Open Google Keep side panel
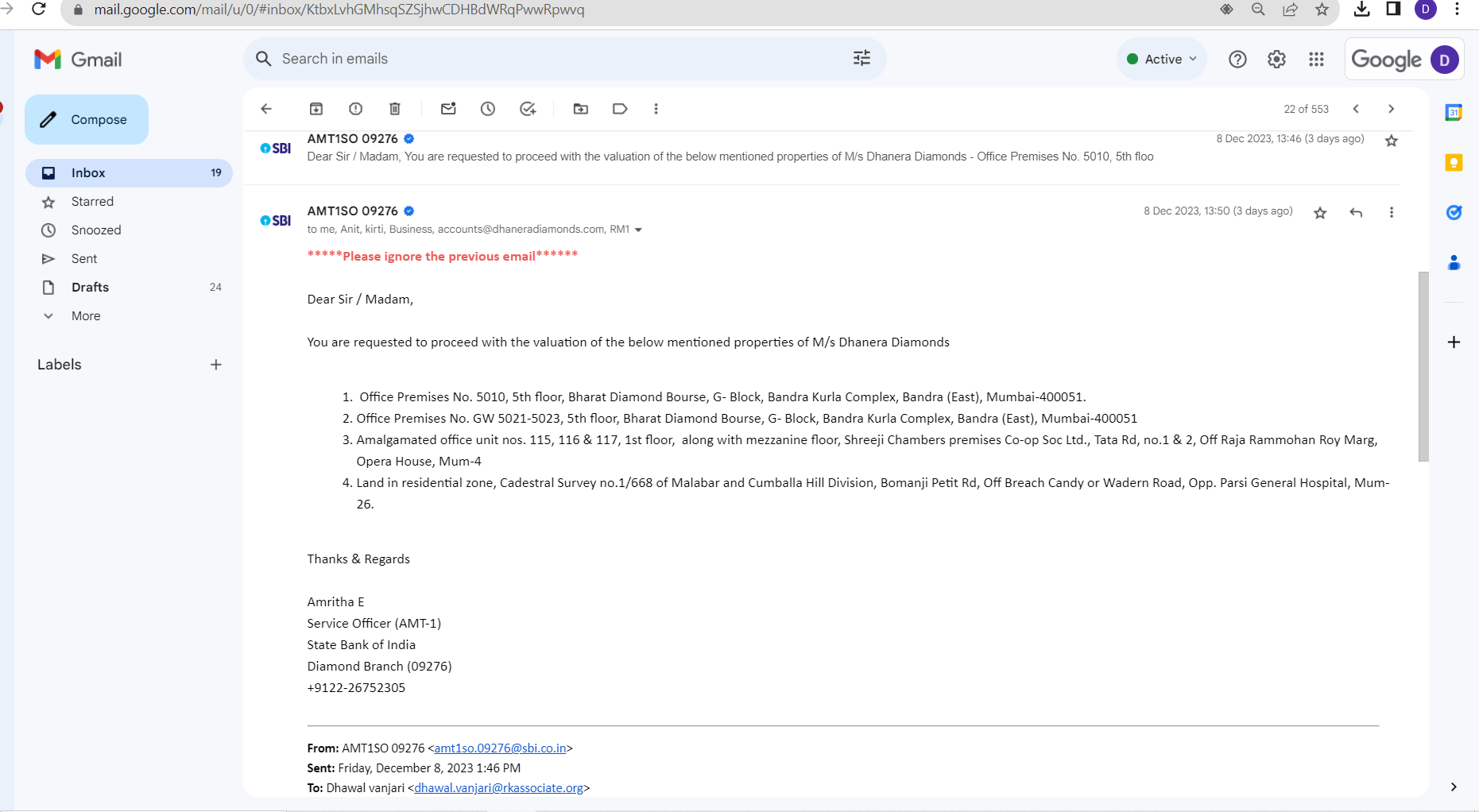The height and width of the screenshot is (812, 1479). [1454, 162]
